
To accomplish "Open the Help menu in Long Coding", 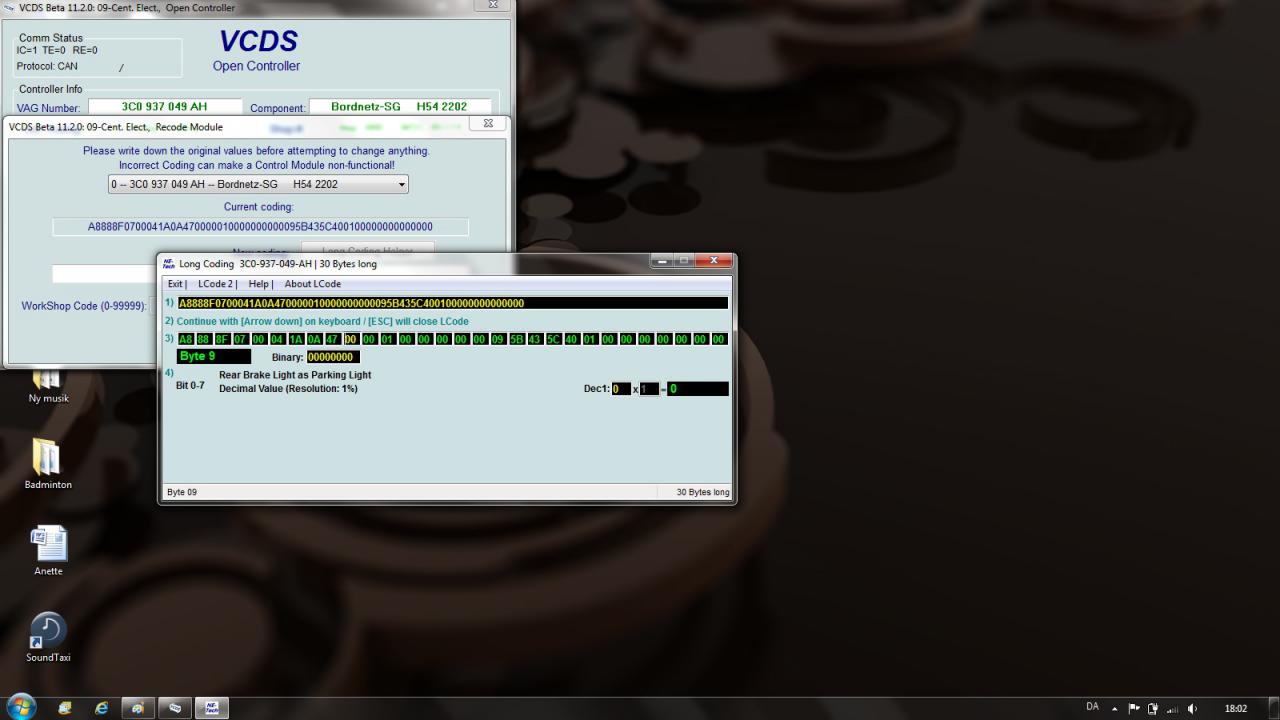I will tap(260, 284).
